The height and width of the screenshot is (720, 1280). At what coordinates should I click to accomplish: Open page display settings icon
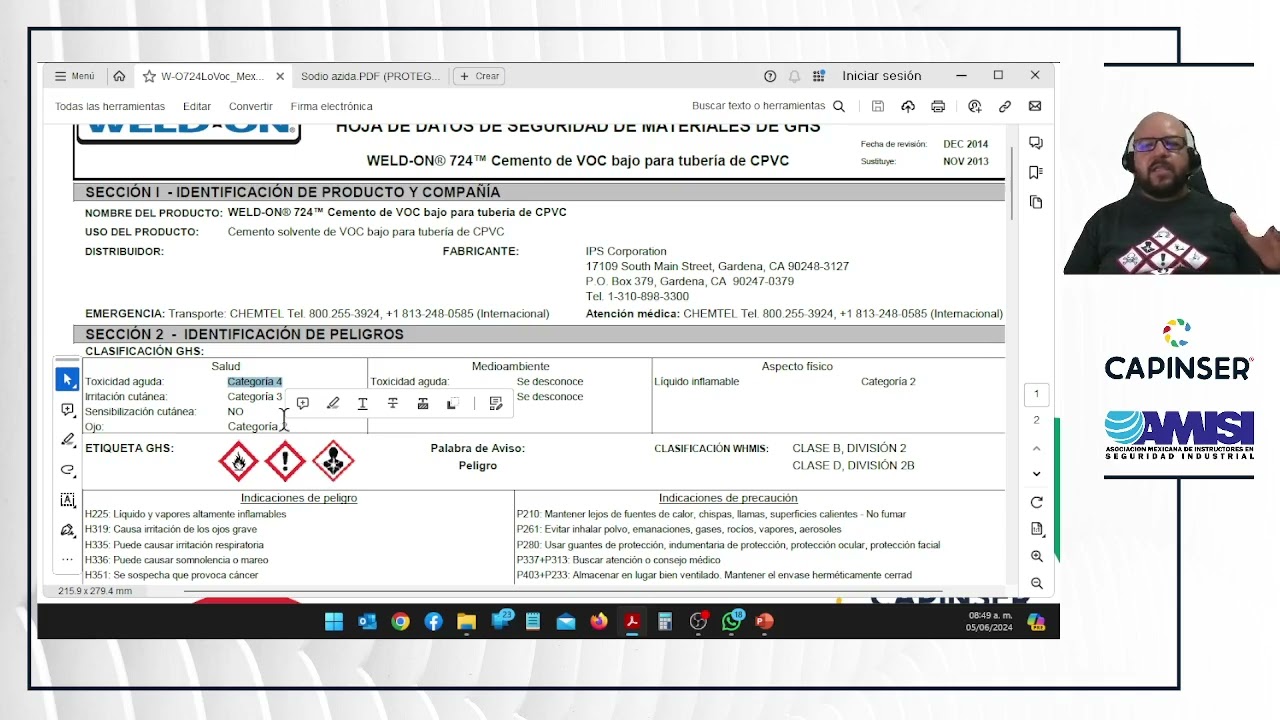click(x=1036, y=529)
